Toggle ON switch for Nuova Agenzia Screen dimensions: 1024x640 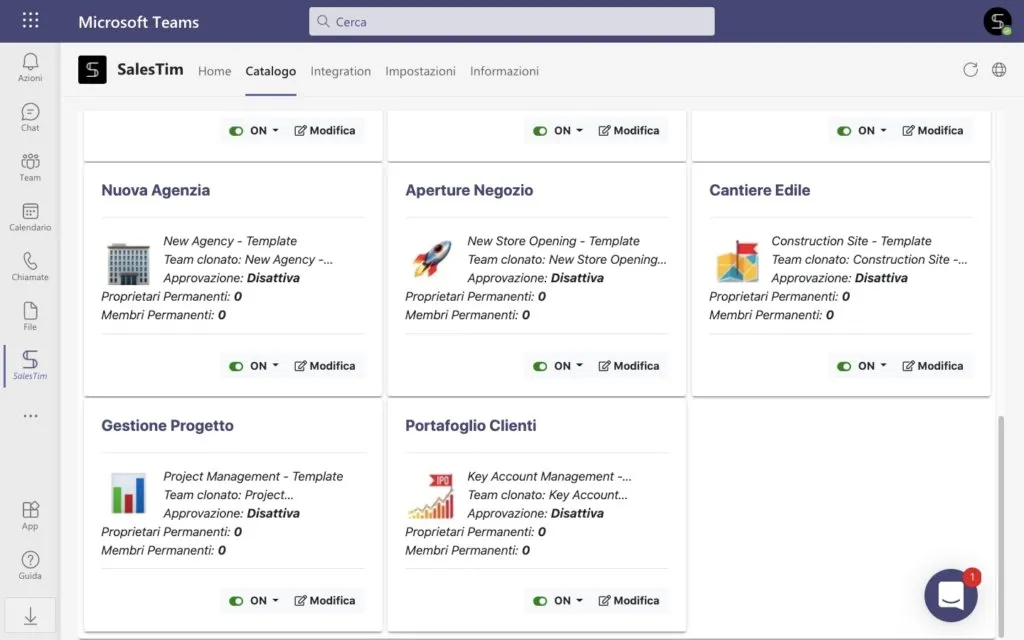(x=236, y=366)
